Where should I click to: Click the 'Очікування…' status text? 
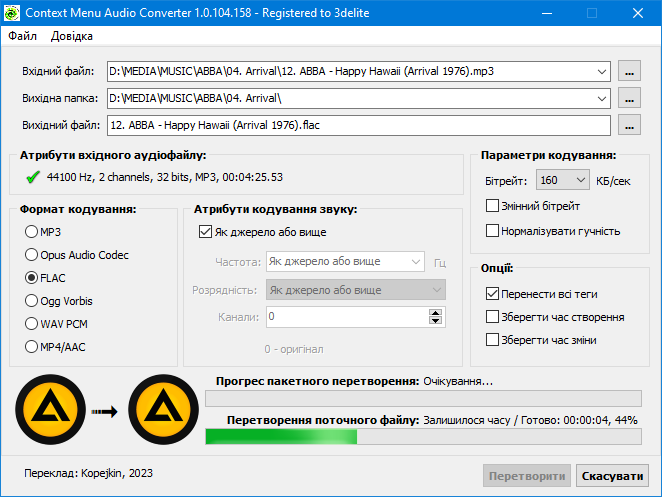point(458,381)
